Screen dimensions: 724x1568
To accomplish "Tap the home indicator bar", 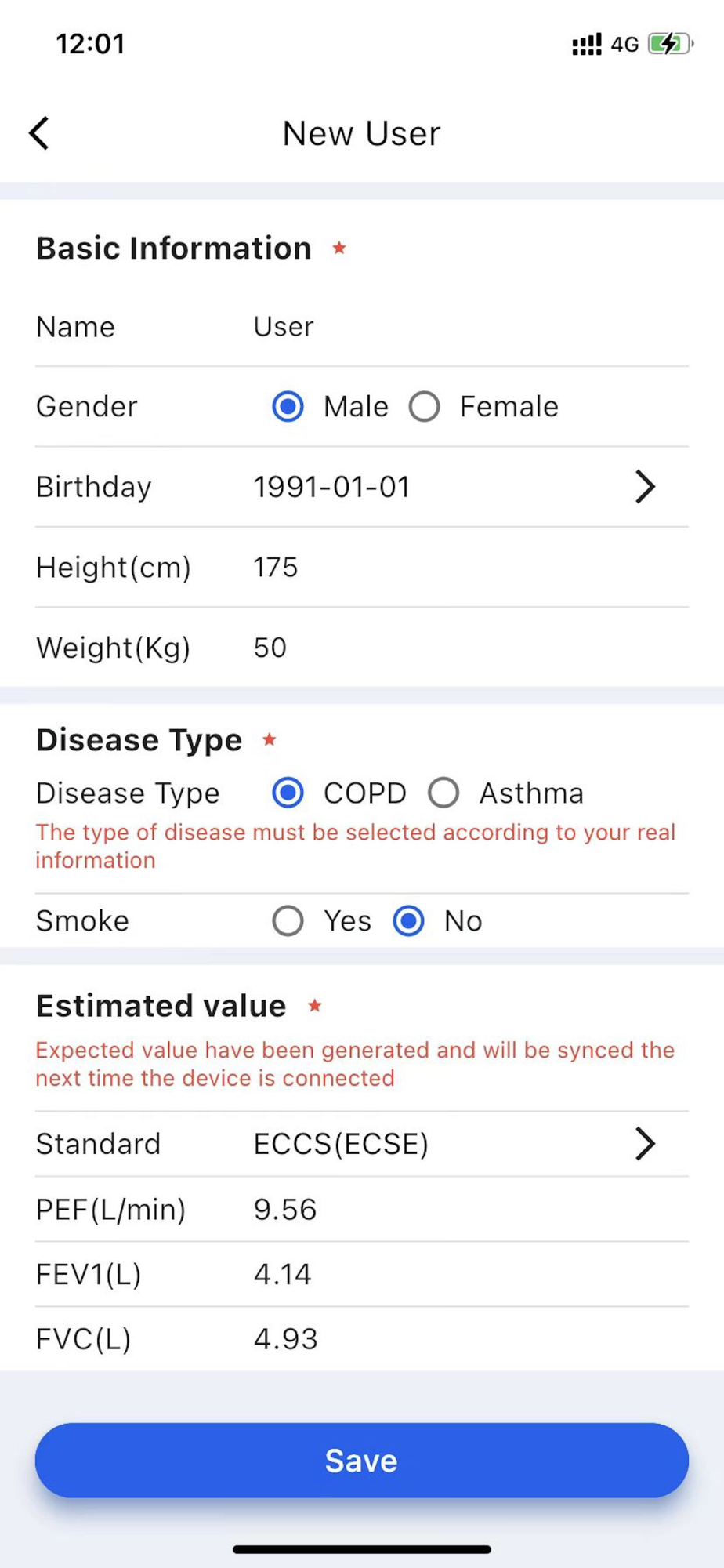I will (x=362, y=1549).
